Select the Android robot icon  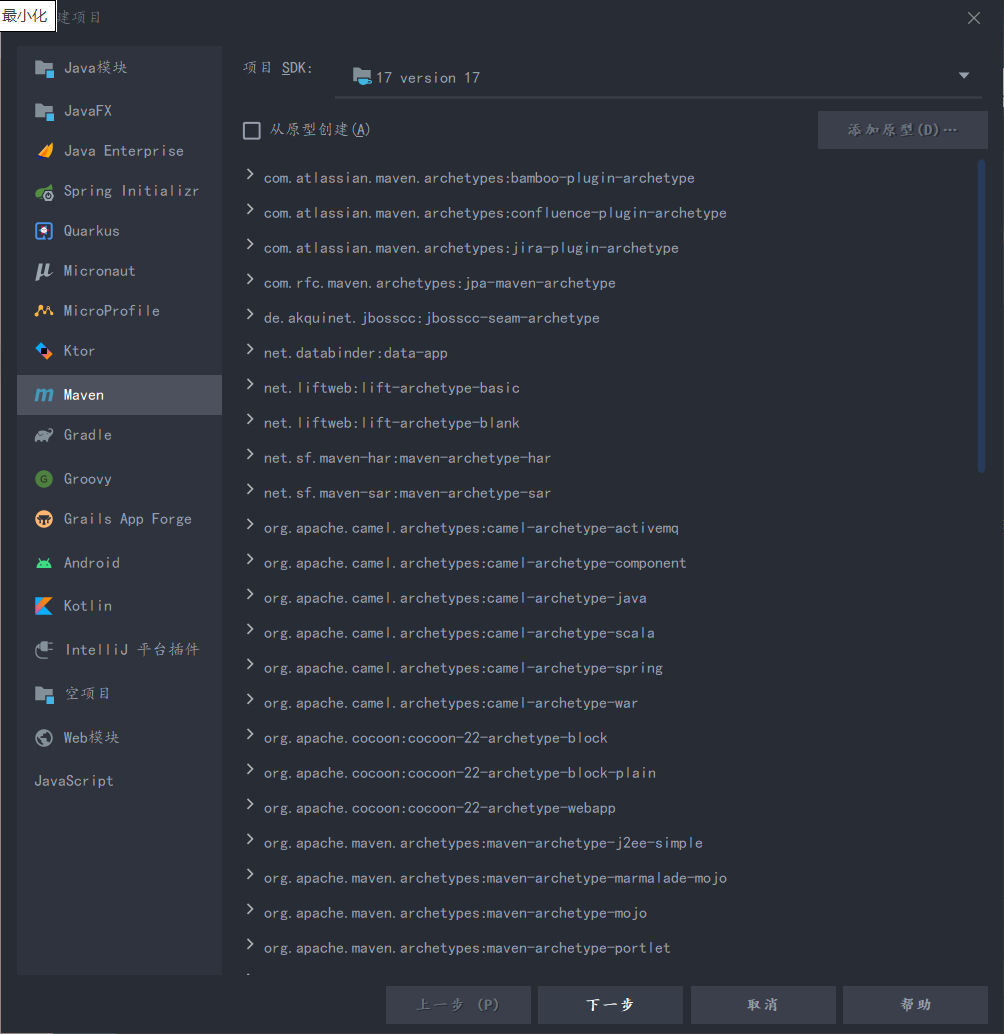point(44,563)
